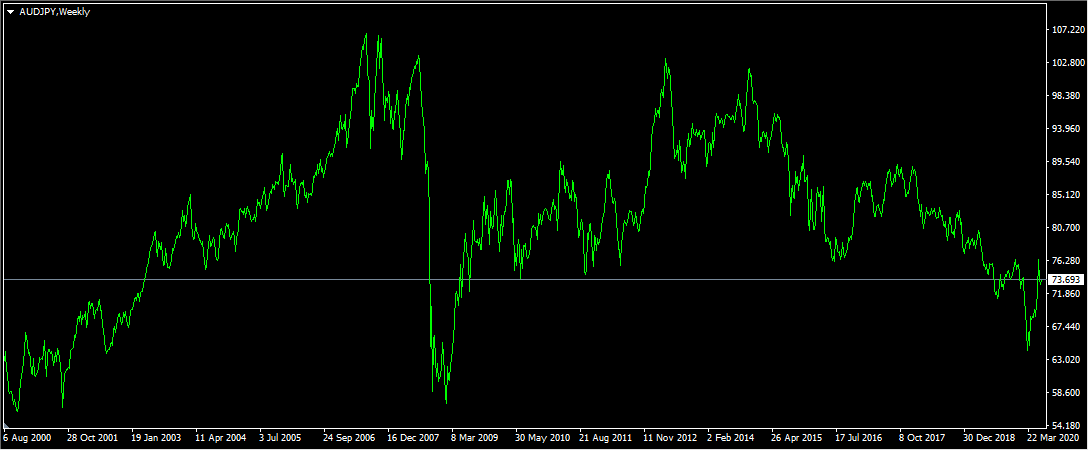Click the chart shift triangle marker at bottom-left

tap(6, 425)
